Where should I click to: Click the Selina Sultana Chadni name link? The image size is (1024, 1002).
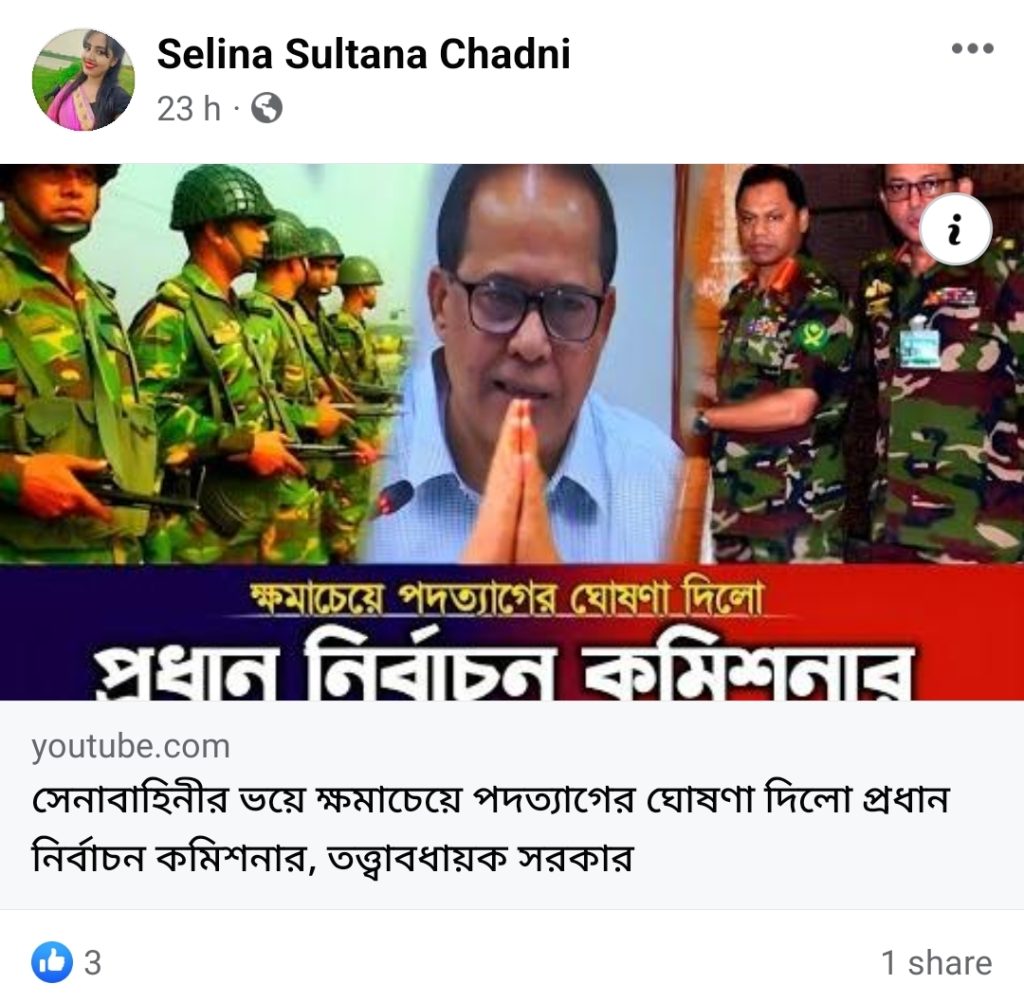[x=364, y=54]
